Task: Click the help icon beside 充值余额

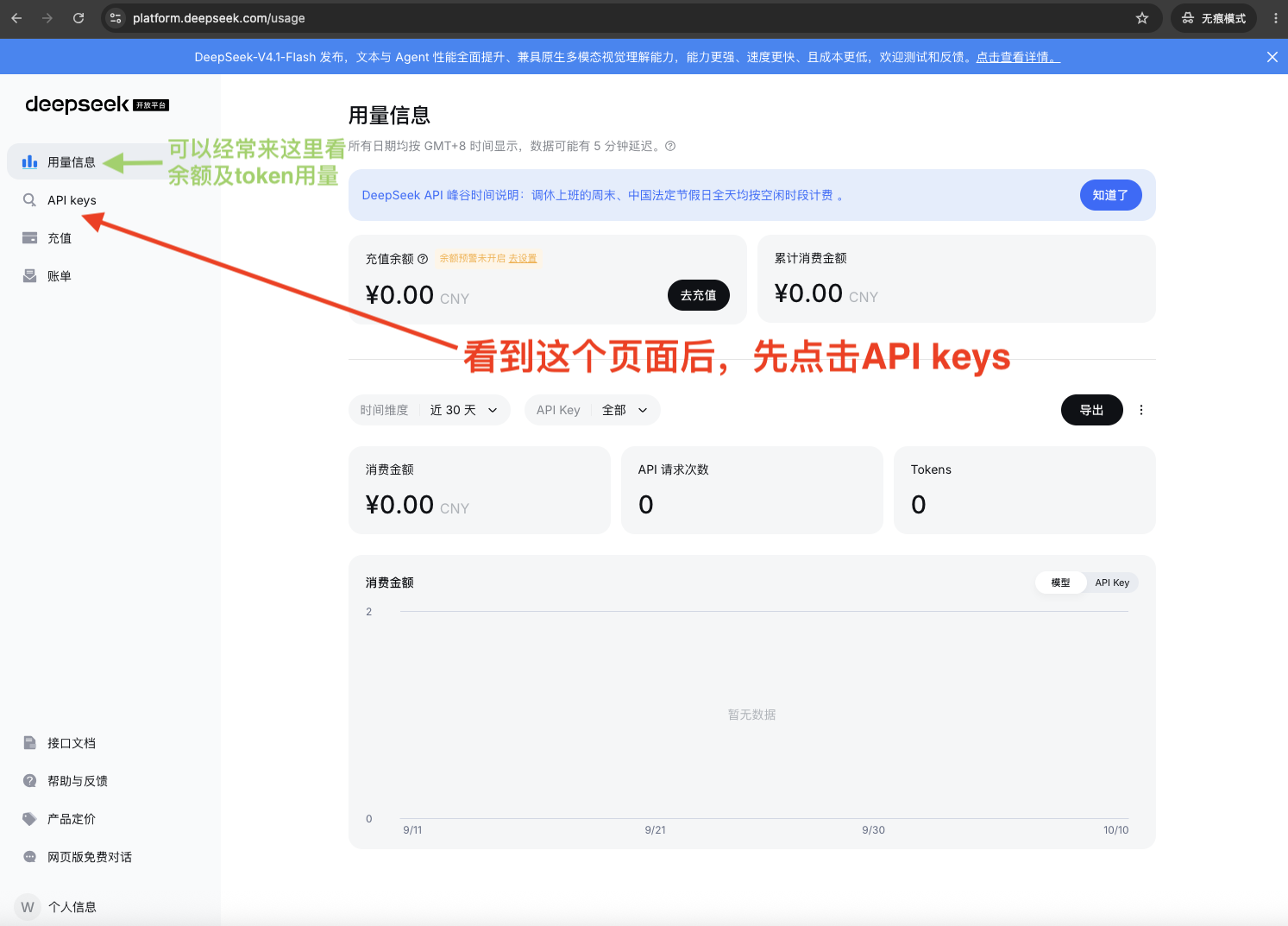Action: coord(423,259)
